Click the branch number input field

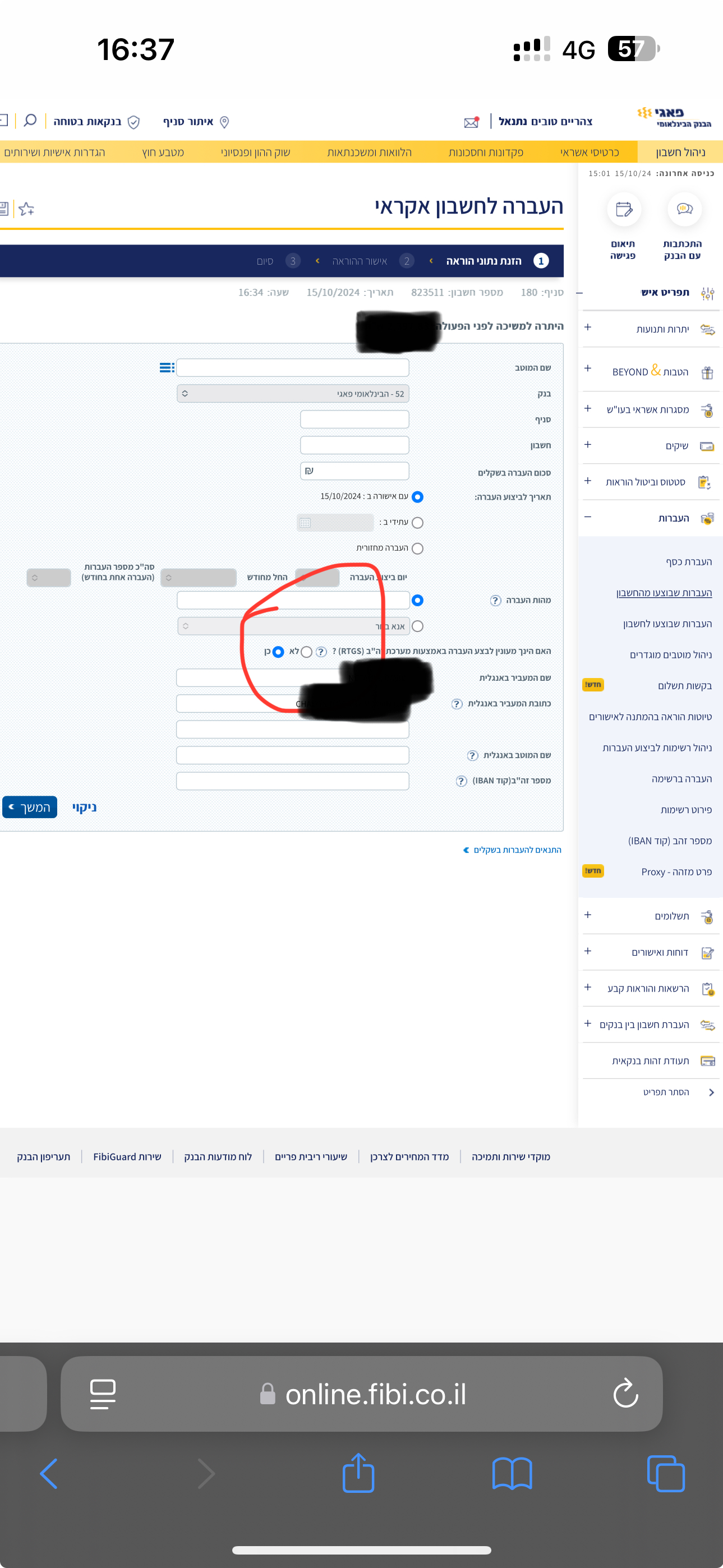(x=355, y=419)
